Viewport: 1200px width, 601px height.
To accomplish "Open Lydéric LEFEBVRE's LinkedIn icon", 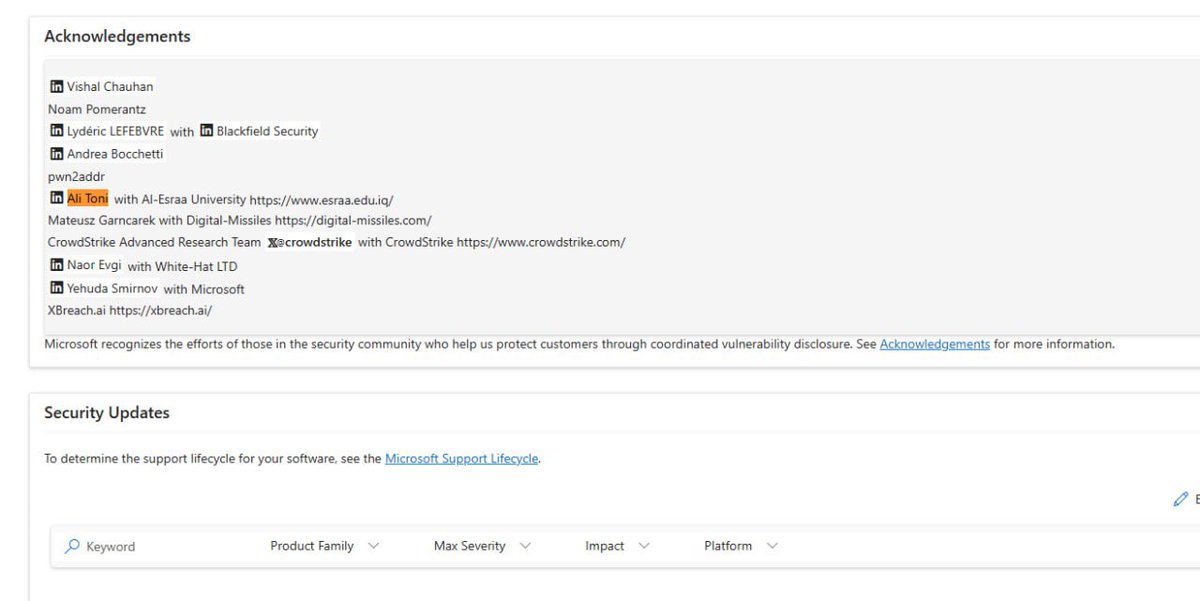I will (57, 131).
